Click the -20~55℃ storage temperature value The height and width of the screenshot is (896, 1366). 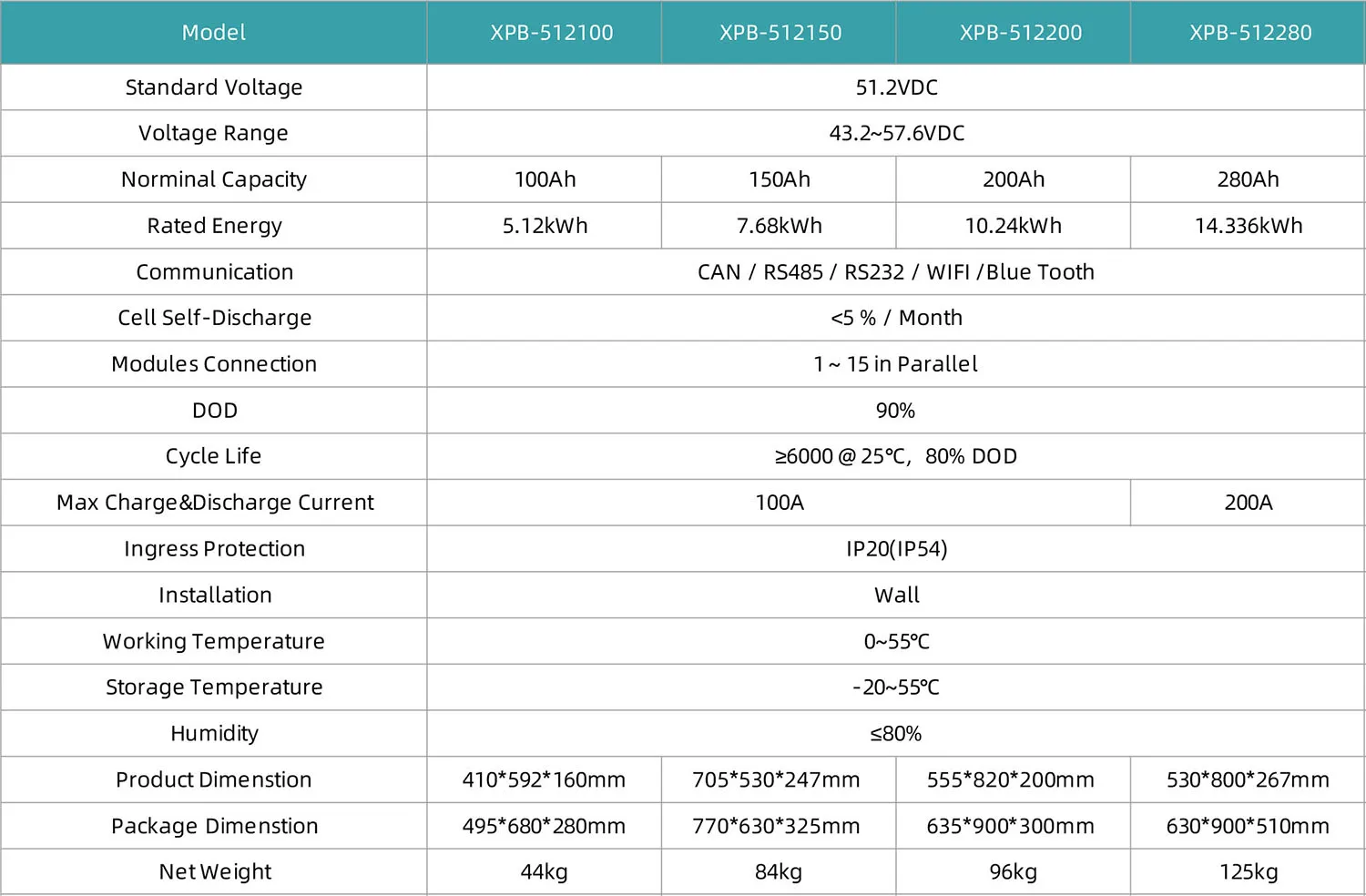coord(895,687)
